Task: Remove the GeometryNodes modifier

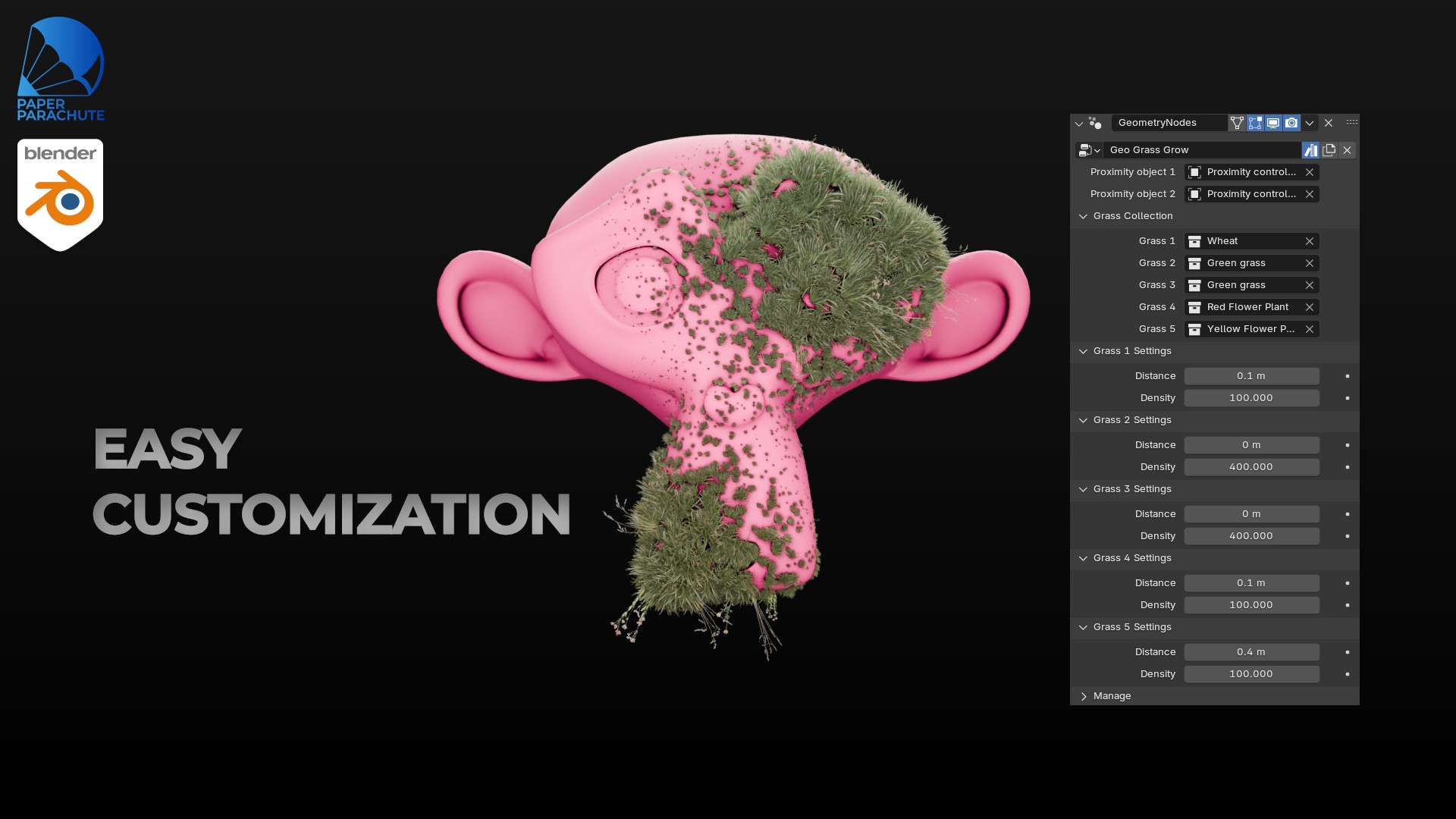Action: (x=1329, y=123)
